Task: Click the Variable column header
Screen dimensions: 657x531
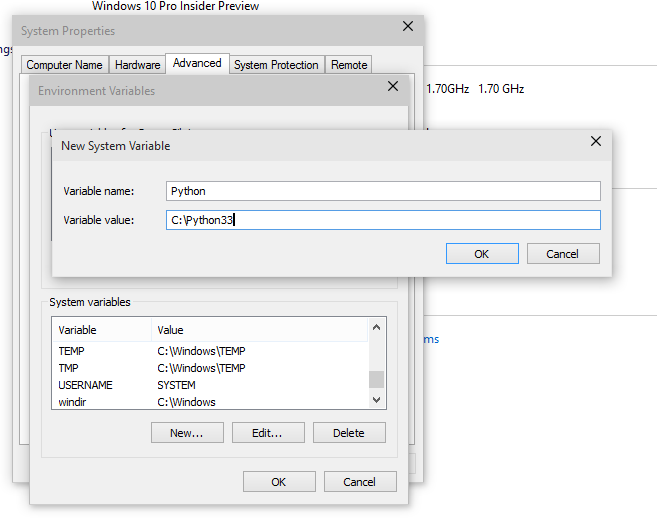Action: pyautogui.click(x=102, y=330)
